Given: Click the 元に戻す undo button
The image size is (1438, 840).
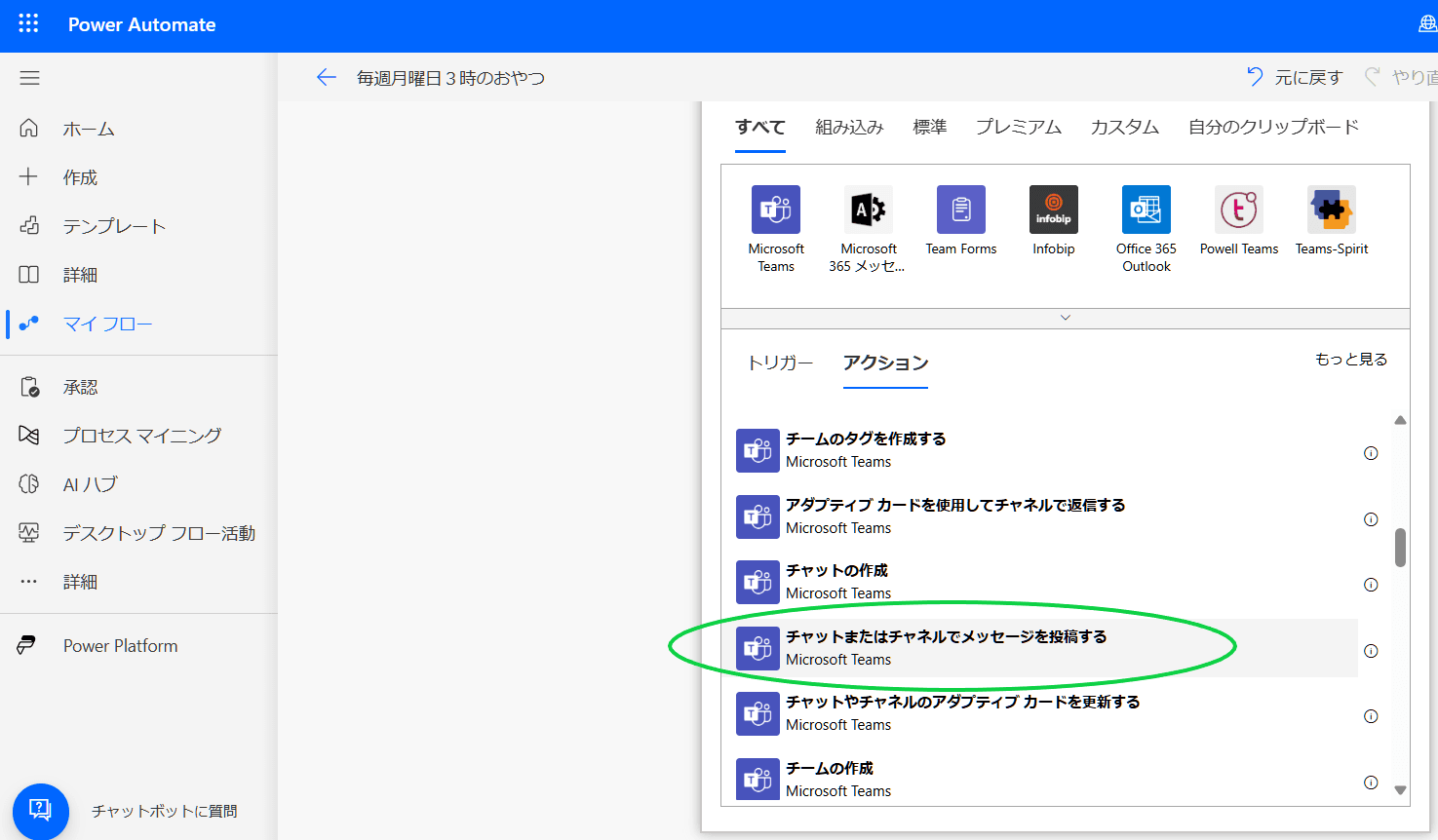Looking at the screenshot, I should coord(1293,76).
